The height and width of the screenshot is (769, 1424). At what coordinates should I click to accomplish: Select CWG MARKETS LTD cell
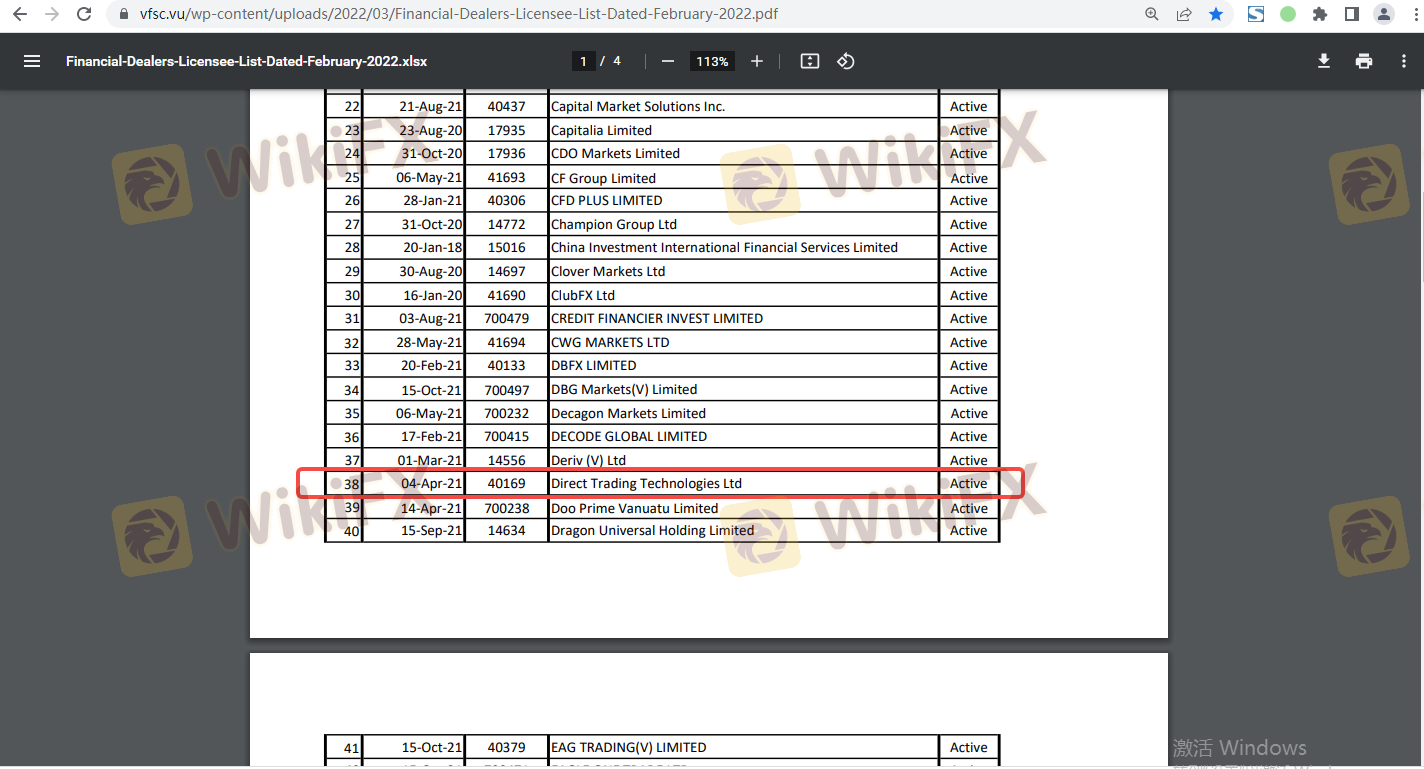pyautogui.click(x=610, y=343)
